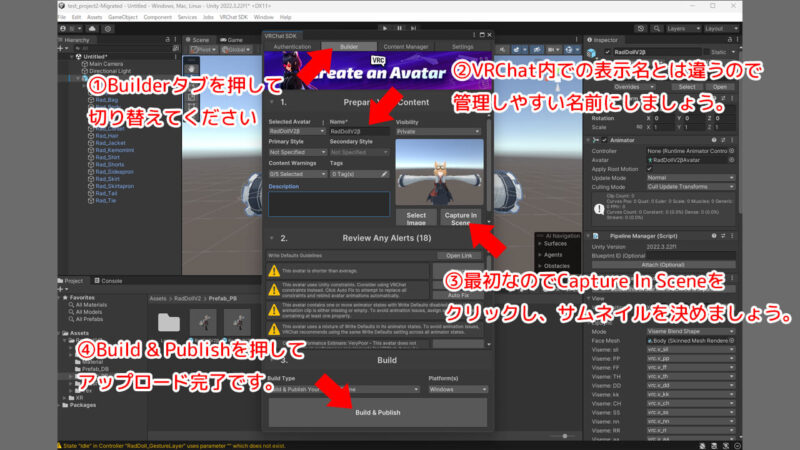The height and width of the screenshot is (450, 800).
Task: Open the Animator component kebab menu
Action: 732,140
